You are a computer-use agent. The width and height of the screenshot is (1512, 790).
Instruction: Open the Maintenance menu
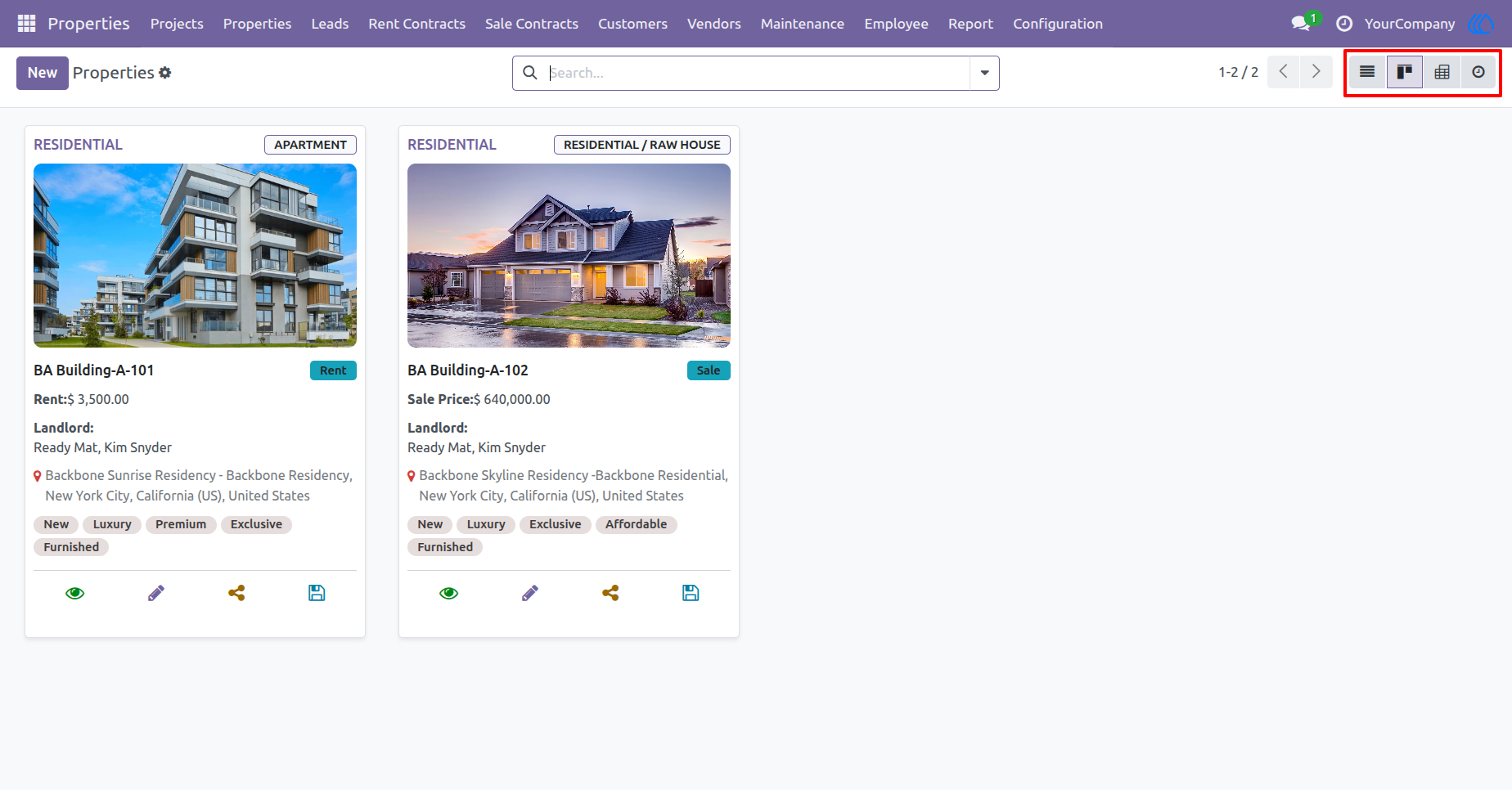tap(802, 24)
